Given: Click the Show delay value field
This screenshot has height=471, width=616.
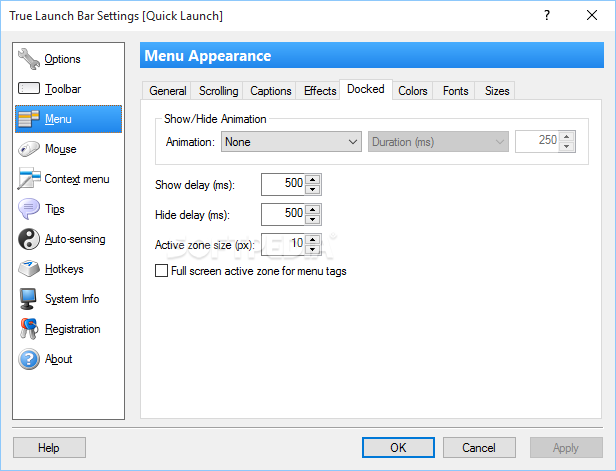Looking at the screenshot, I should [x=283, y=184].
